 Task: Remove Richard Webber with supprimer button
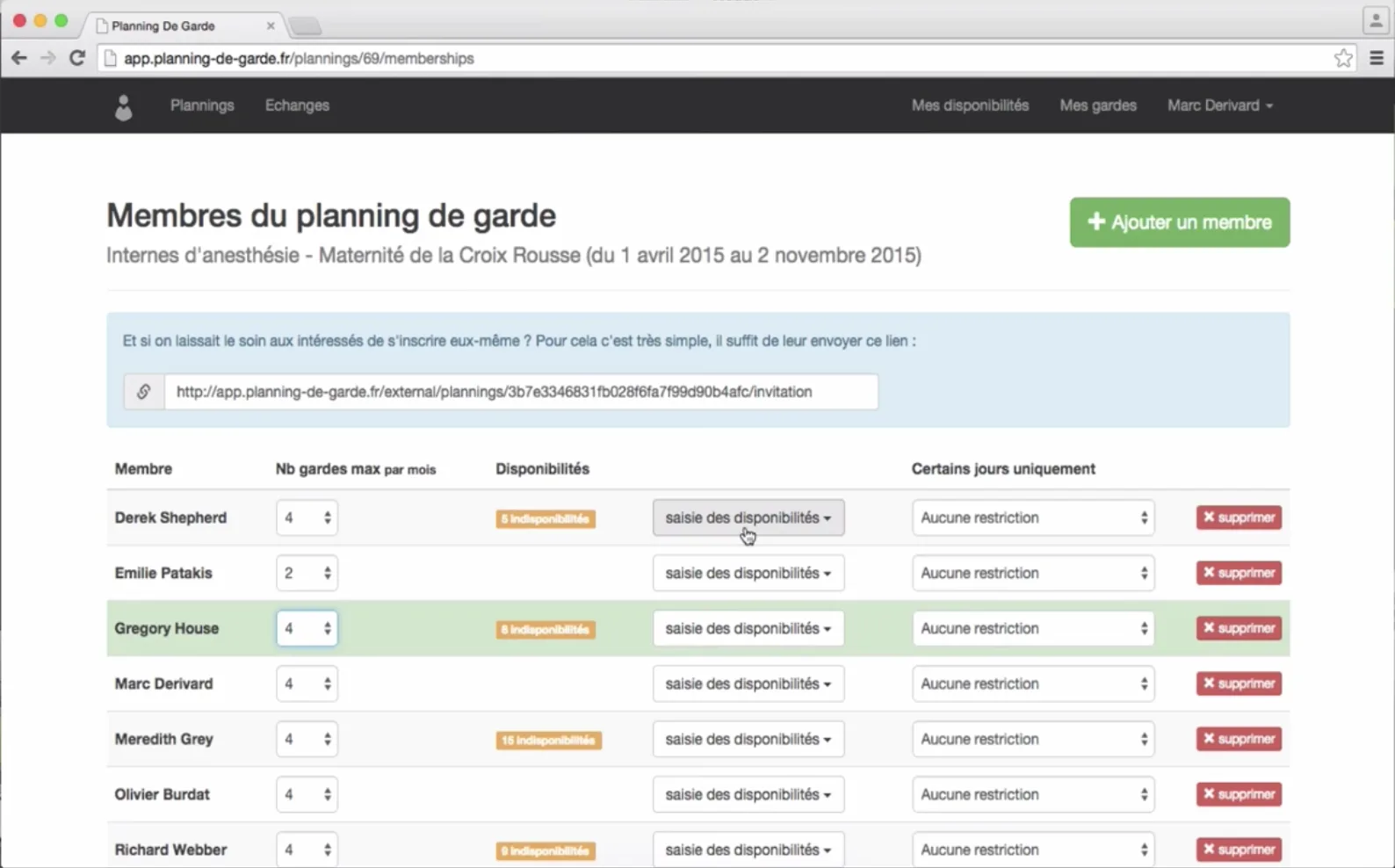click(1239, 850)
